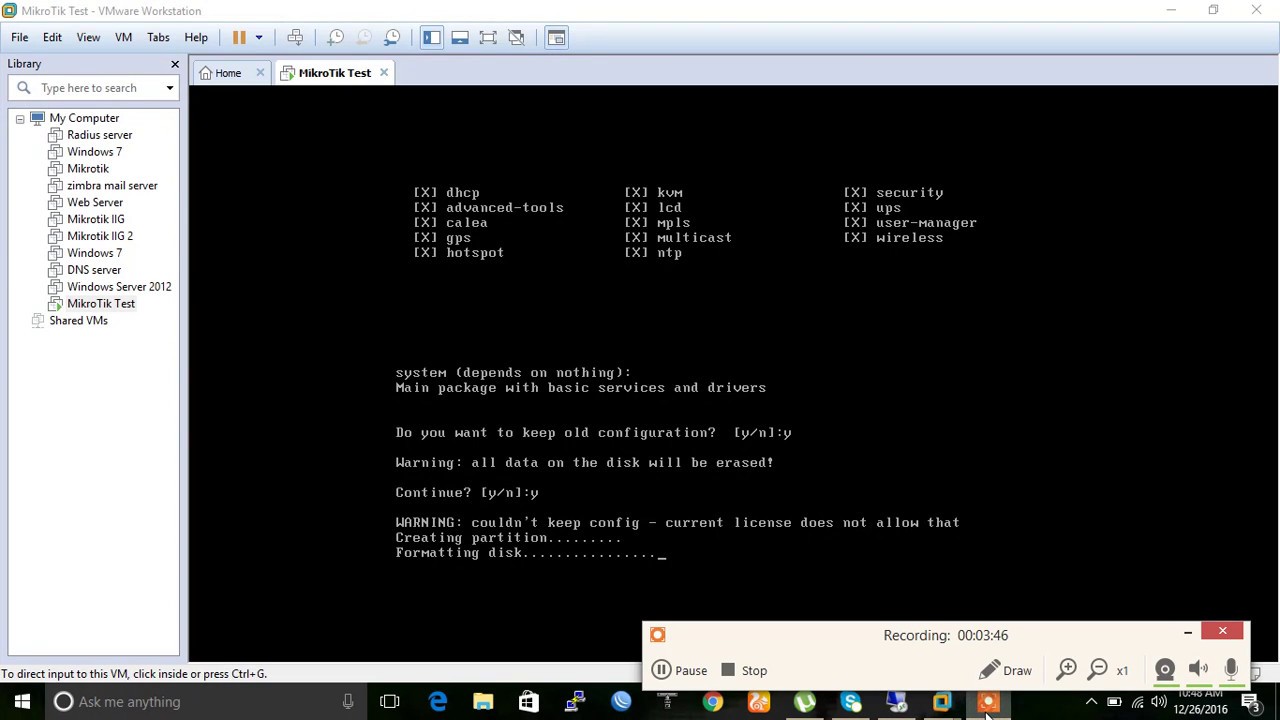This screenshot has width=1280, height=720.
Task: Collapse the My Computer tree node
Action: point(19,118)
